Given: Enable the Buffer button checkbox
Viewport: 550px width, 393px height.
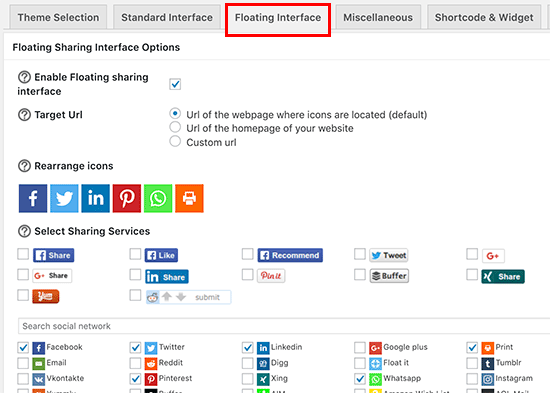Looking at the screenshot, I should pos(360,274).
